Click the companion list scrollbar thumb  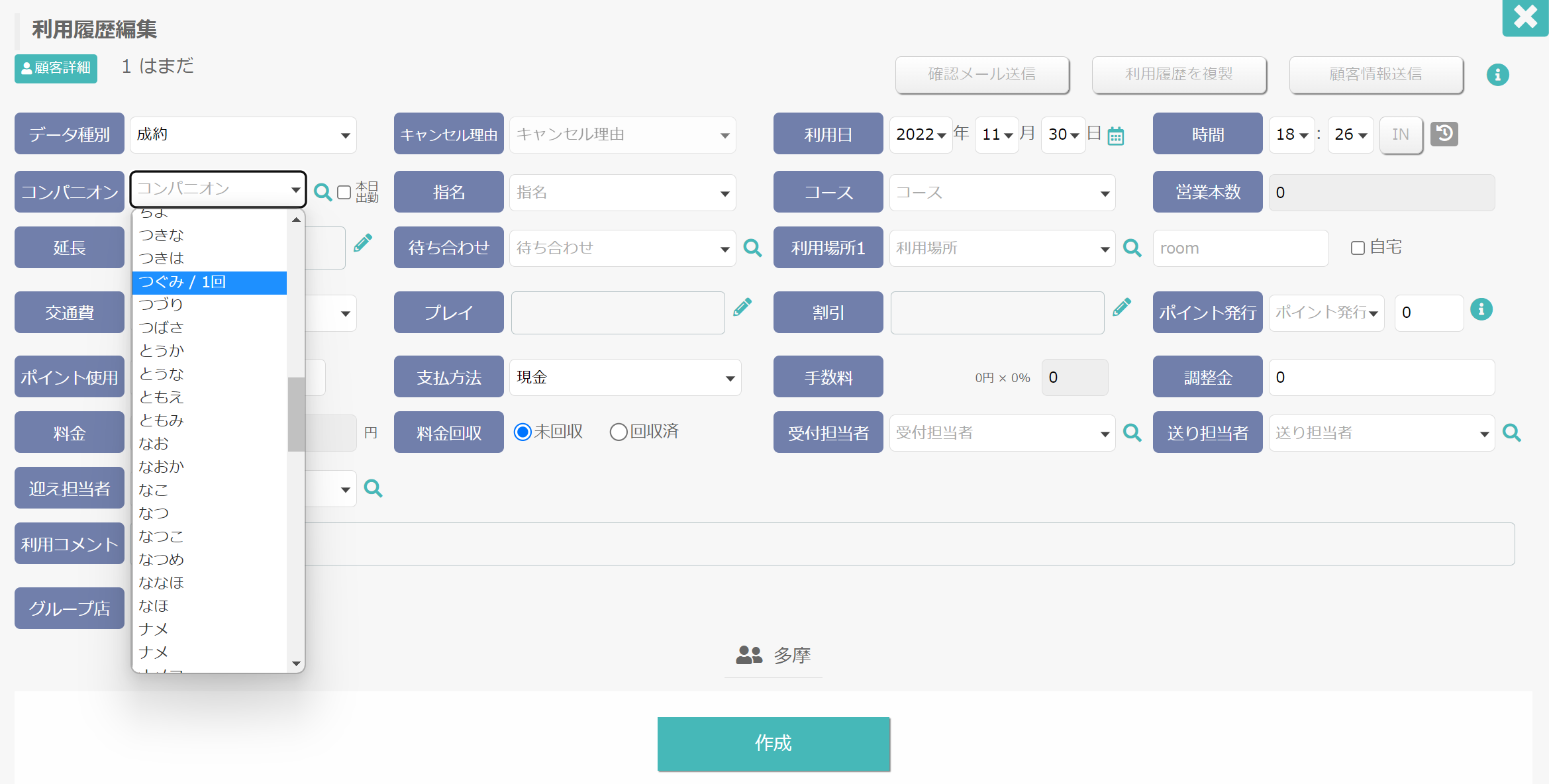pos(296,415)
